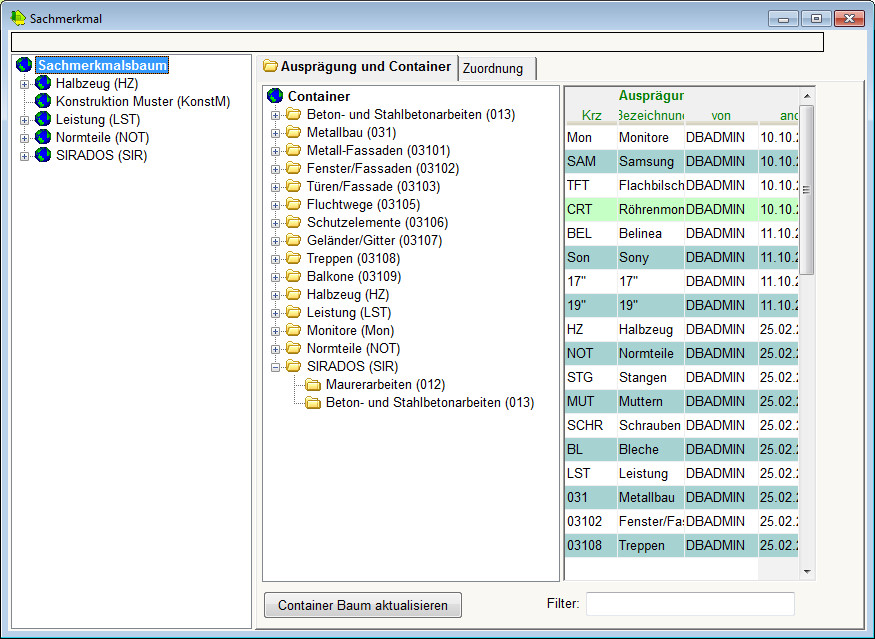This screenshot has width=875, height=639.
Task: Select the table row with Krz BL
Action: tap(682, 449)
